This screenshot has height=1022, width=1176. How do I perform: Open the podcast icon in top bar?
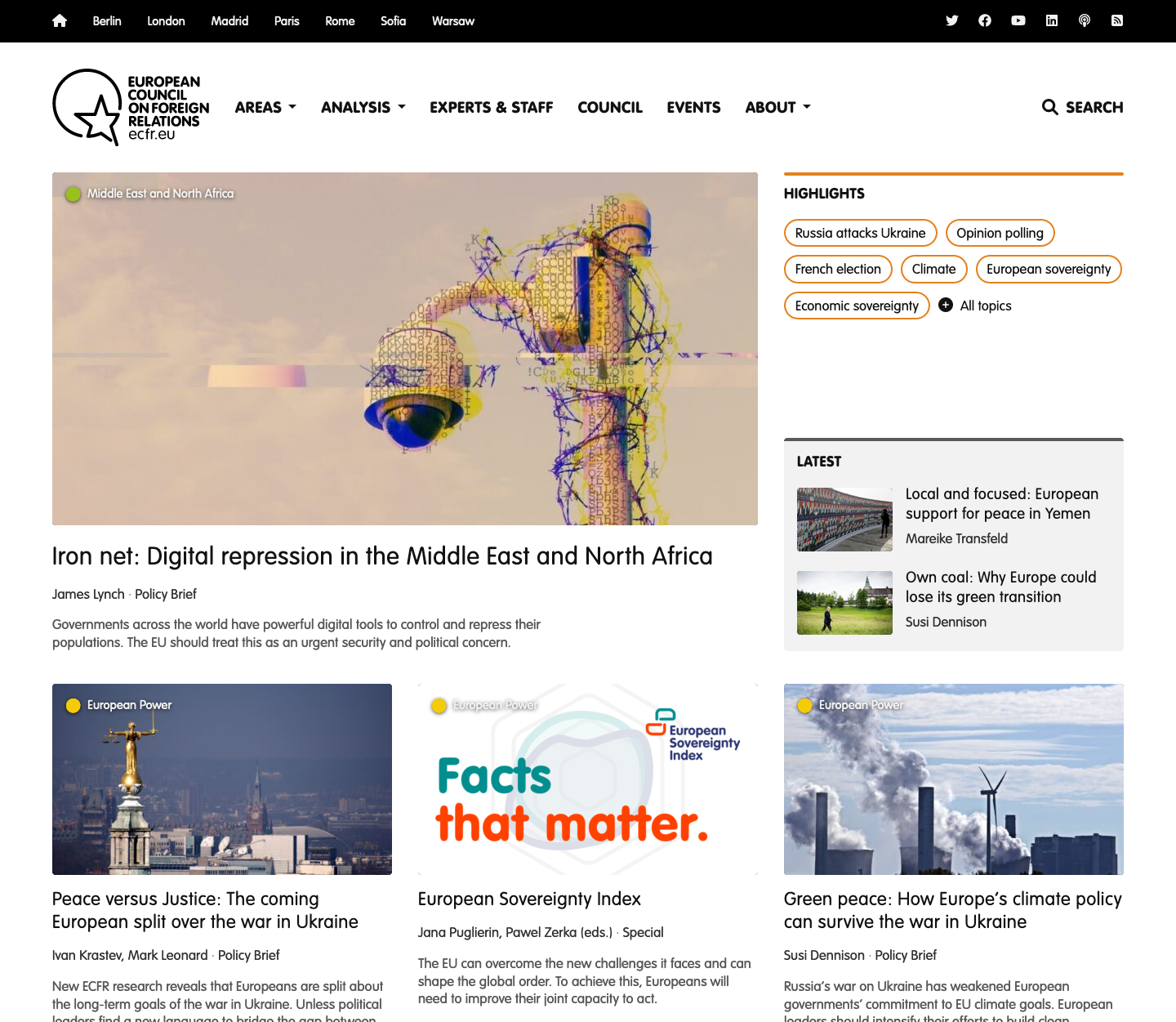(x=1085, y=21)
